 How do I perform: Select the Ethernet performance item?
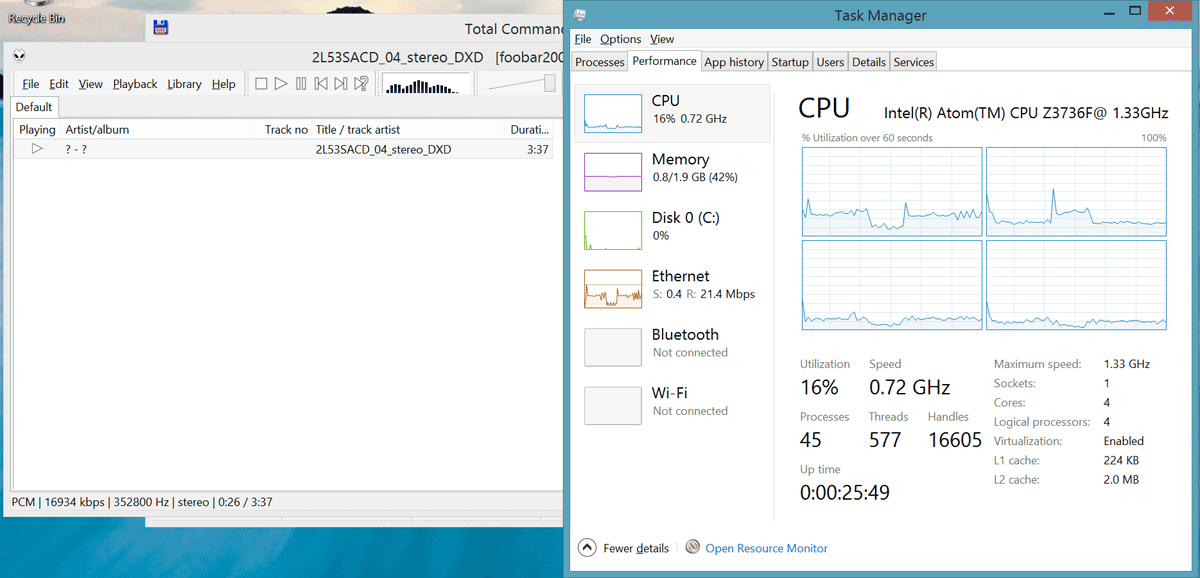click(673, 288)
